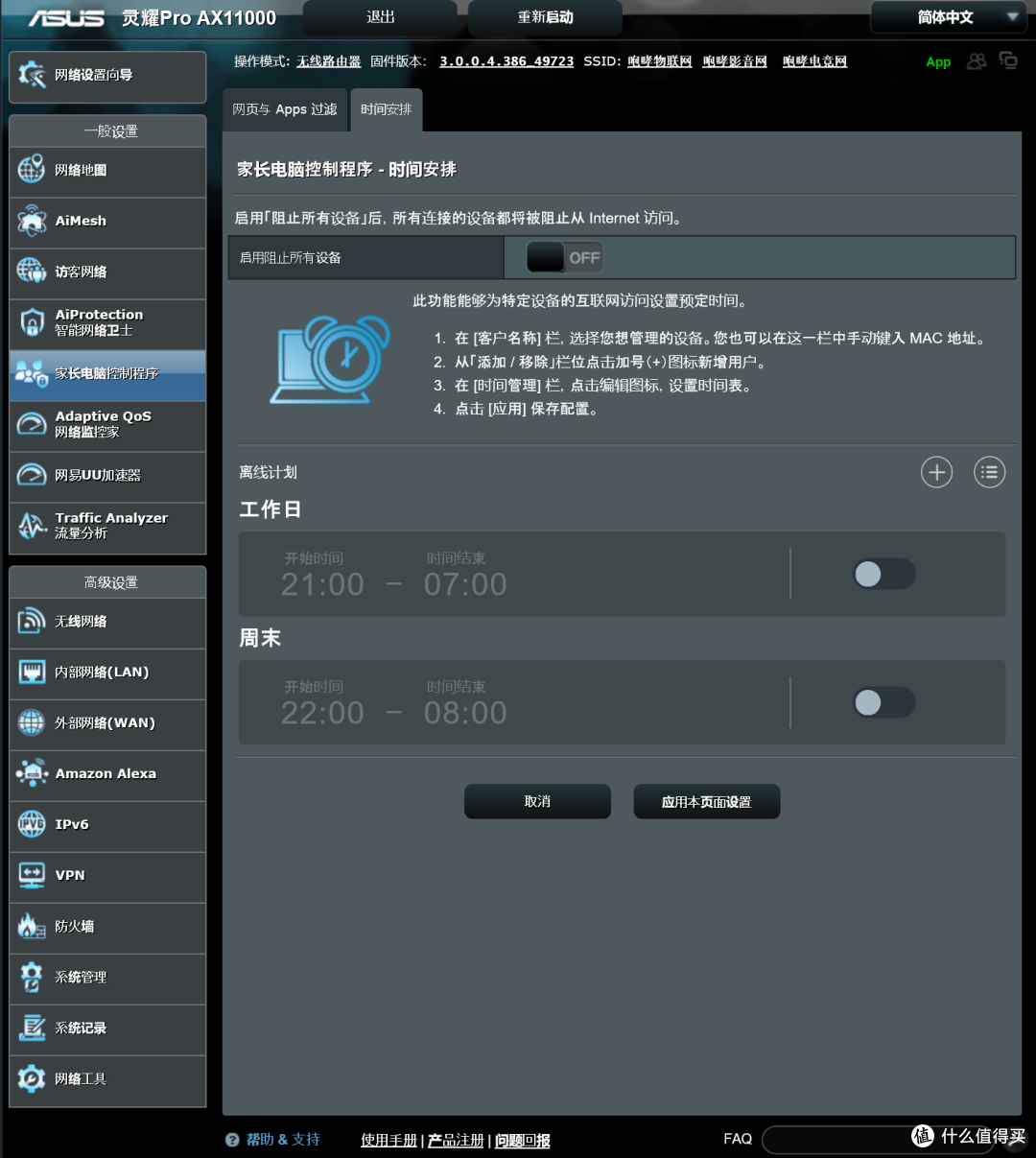Viewport: 1036px width, 1158px height.
Task: Click the 取消 cancel button
Action: (x=537, y=801)
